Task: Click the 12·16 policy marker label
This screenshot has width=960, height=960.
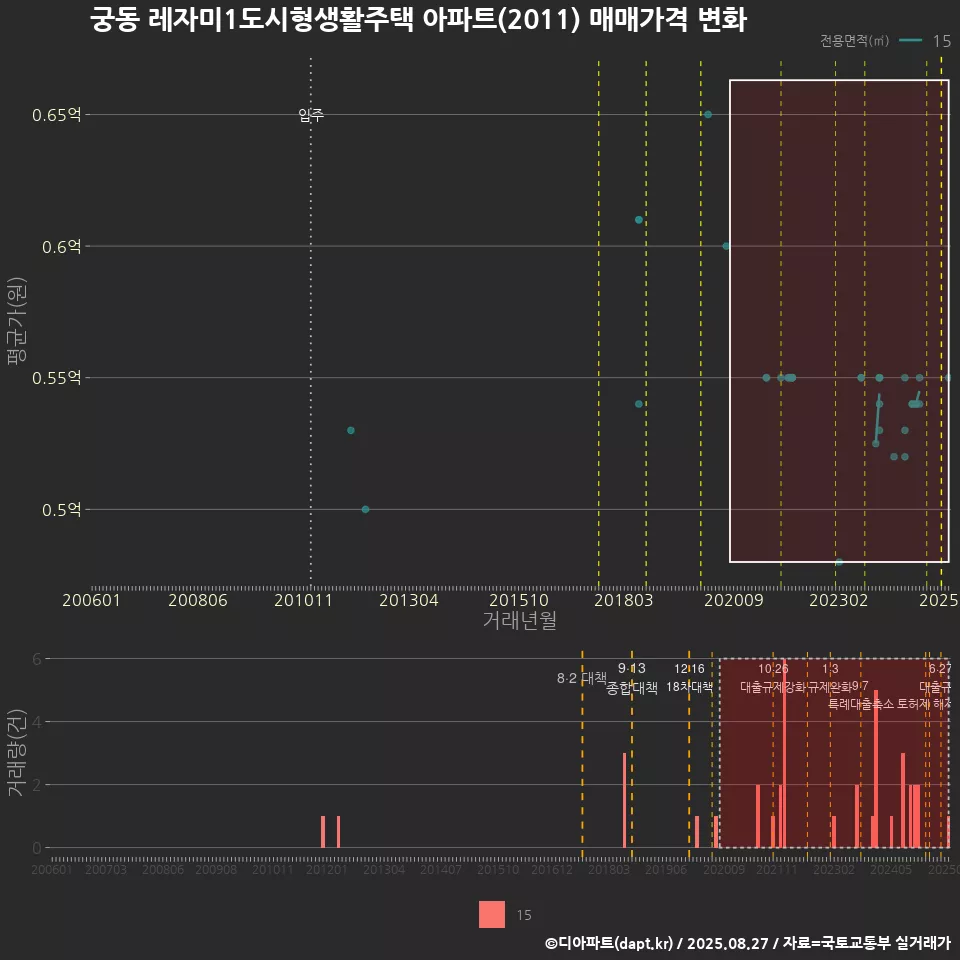Action: click(689, 668)
